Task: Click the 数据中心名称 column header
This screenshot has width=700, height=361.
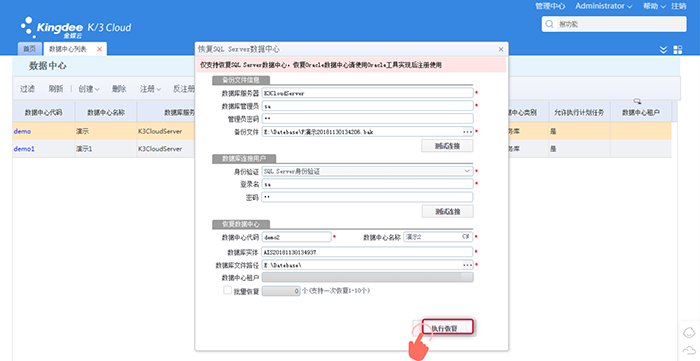Action: coord(106,112)
